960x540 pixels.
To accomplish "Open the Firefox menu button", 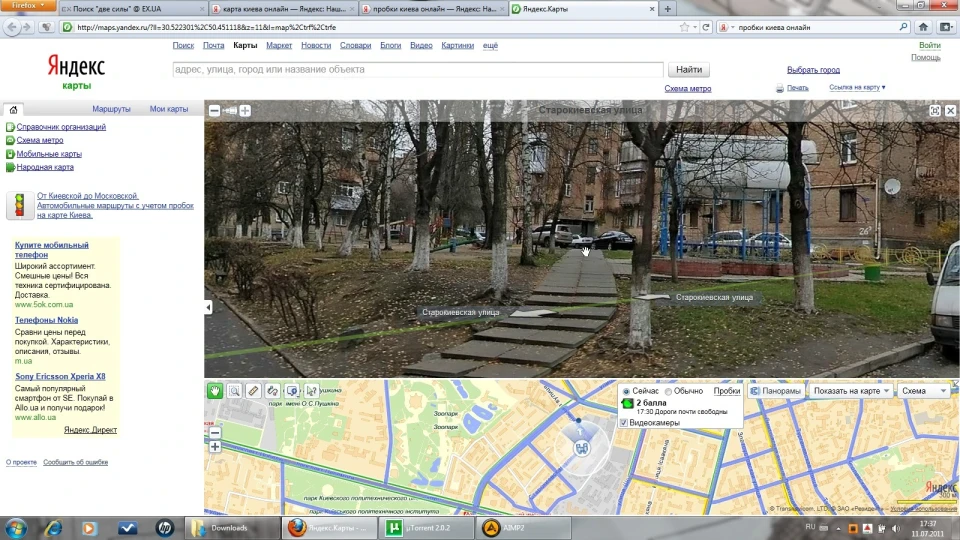I will click(x=28, y=6).
